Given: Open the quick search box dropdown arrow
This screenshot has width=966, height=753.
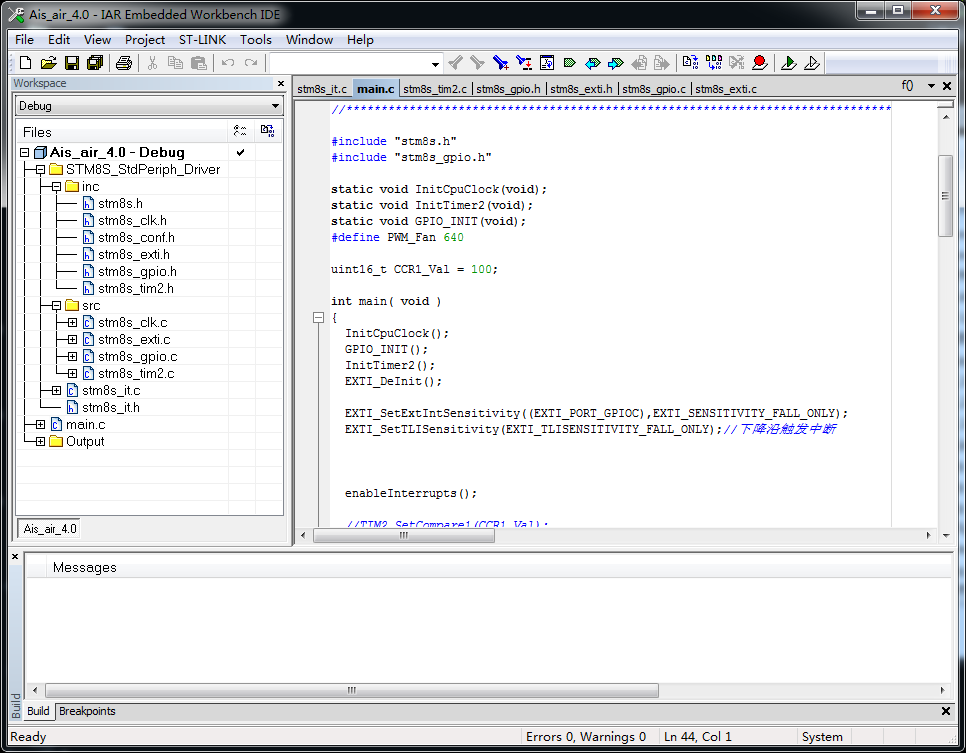Looking at the screenshot, I should click(x=435, y=63).
